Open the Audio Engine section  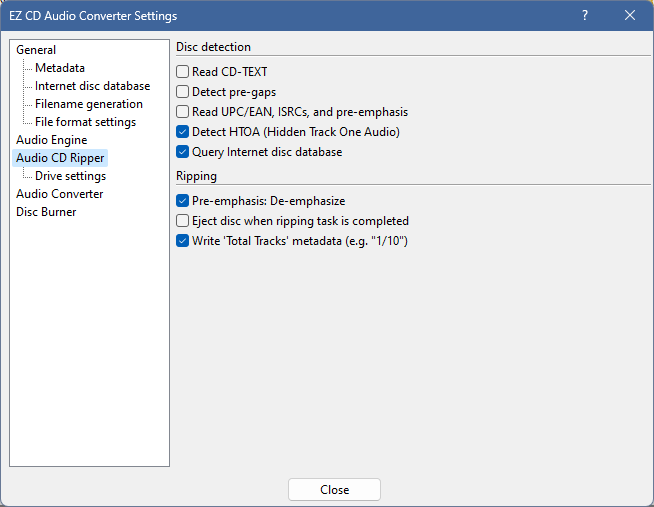[x=51, y=140]
